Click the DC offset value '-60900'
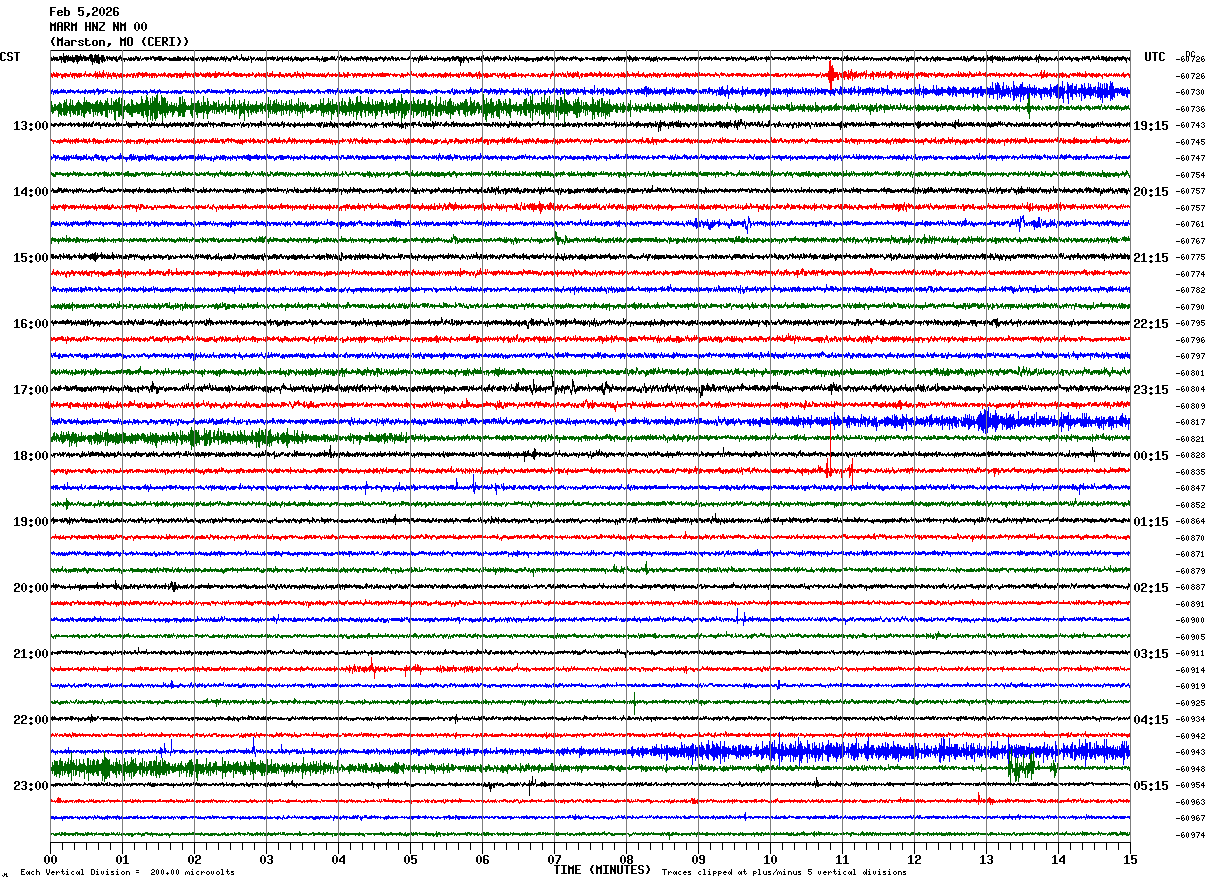The width and height of the screenshot is (1210, 886). point(1190,621)
